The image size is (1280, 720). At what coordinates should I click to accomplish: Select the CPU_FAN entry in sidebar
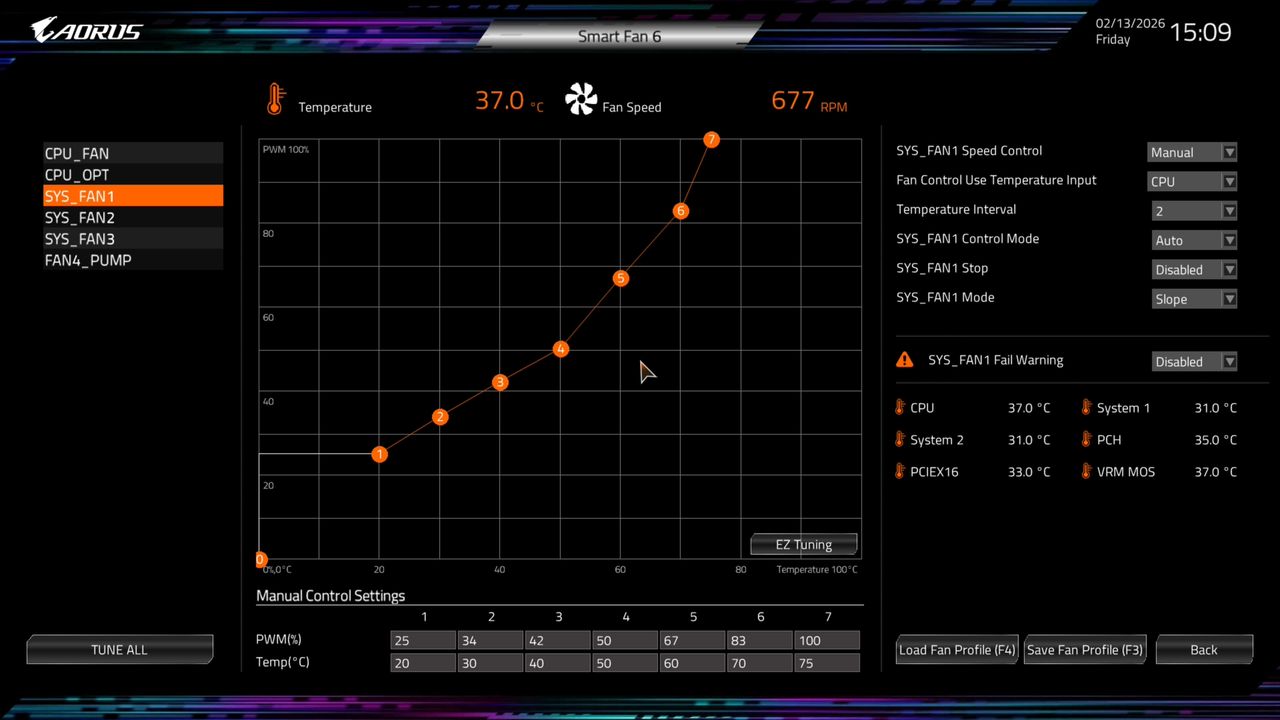point(76,153)
